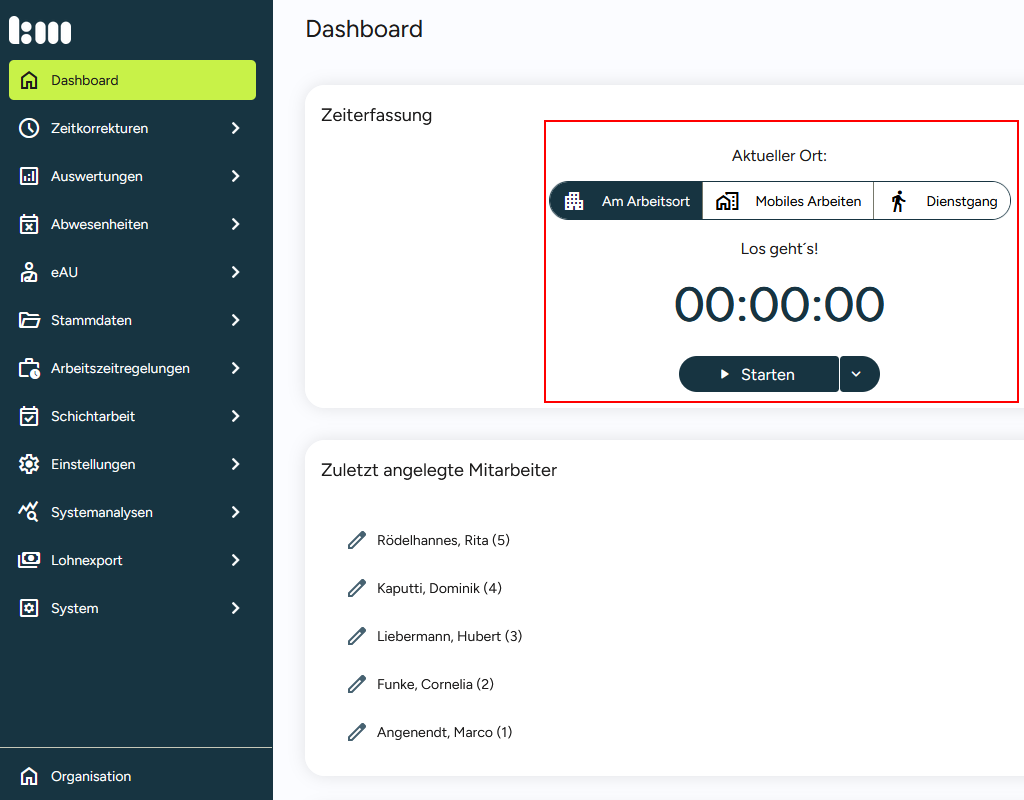The image size is (1024, 800).
Task: Click the 00:00:00 timer display
Action: point(779,305)
